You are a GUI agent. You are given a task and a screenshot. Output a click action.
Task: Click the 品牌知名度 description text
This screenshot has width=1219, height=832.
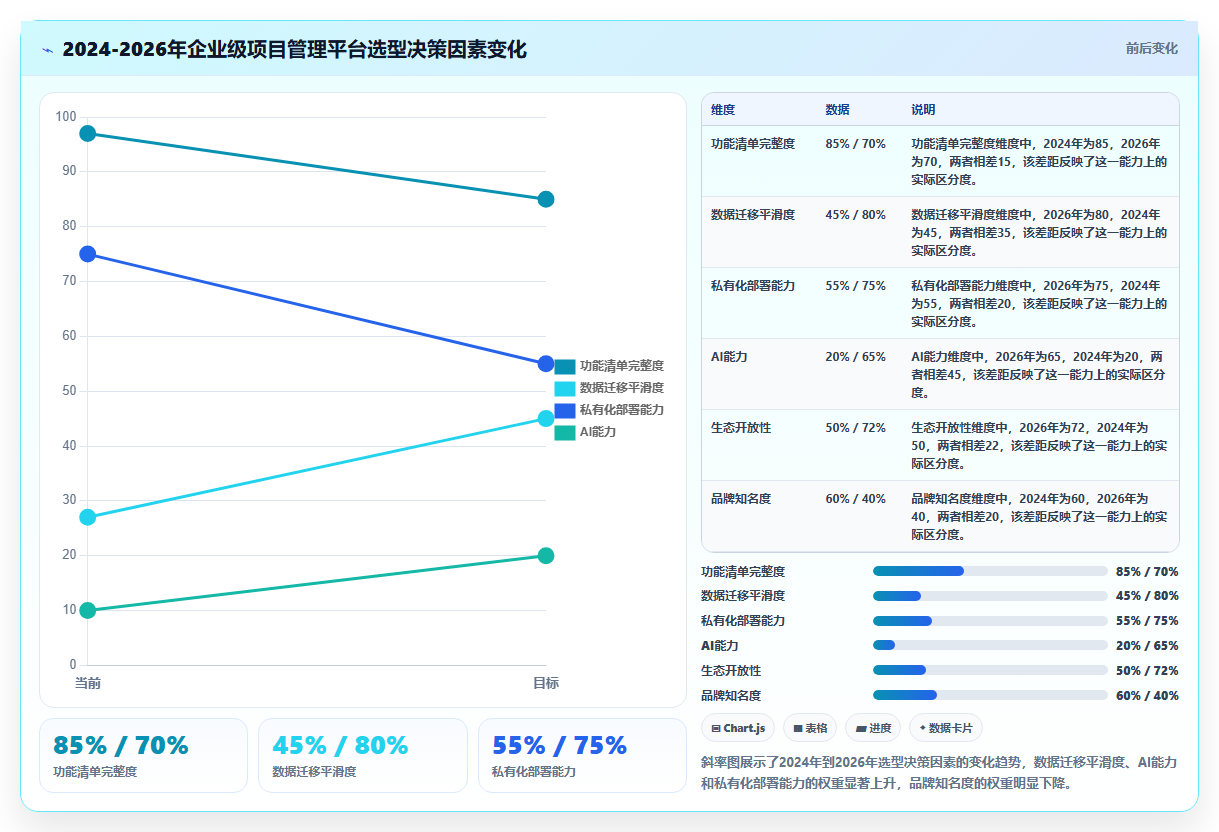(x=1039, y=517)
